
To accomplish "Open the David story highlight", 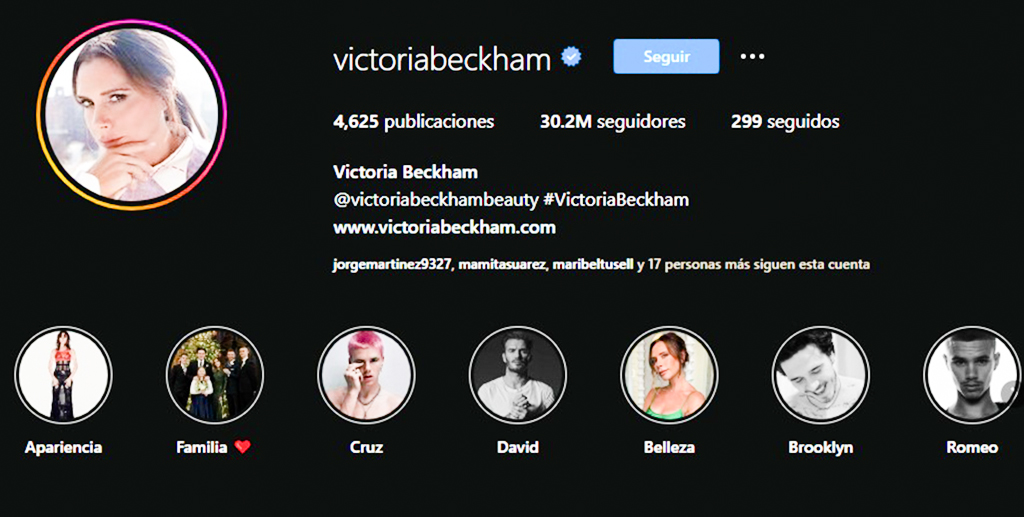I will coord(518,375).
